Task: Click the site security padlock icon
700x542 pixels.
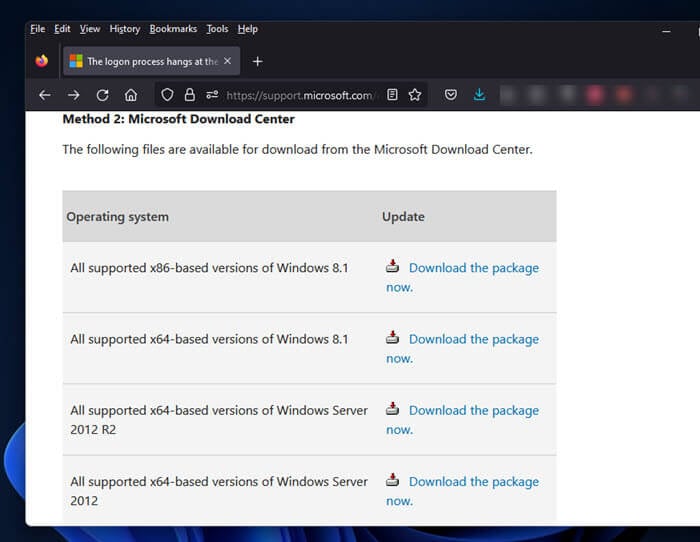Action: [x=189, y=95]
